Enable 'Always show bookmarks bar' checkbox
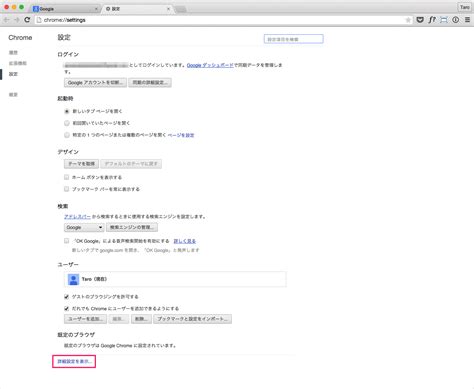This screenshot has width=474, height=389. 66,189
